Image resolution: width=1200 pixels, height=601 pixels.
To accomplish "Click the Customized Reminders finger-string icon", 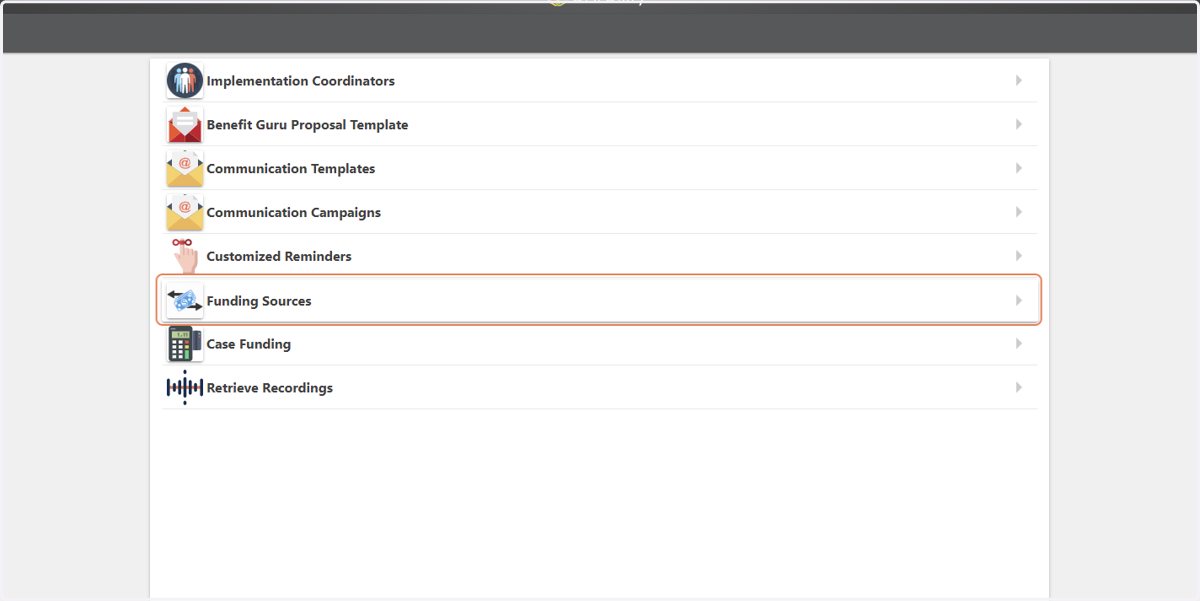I will [185, 256].
